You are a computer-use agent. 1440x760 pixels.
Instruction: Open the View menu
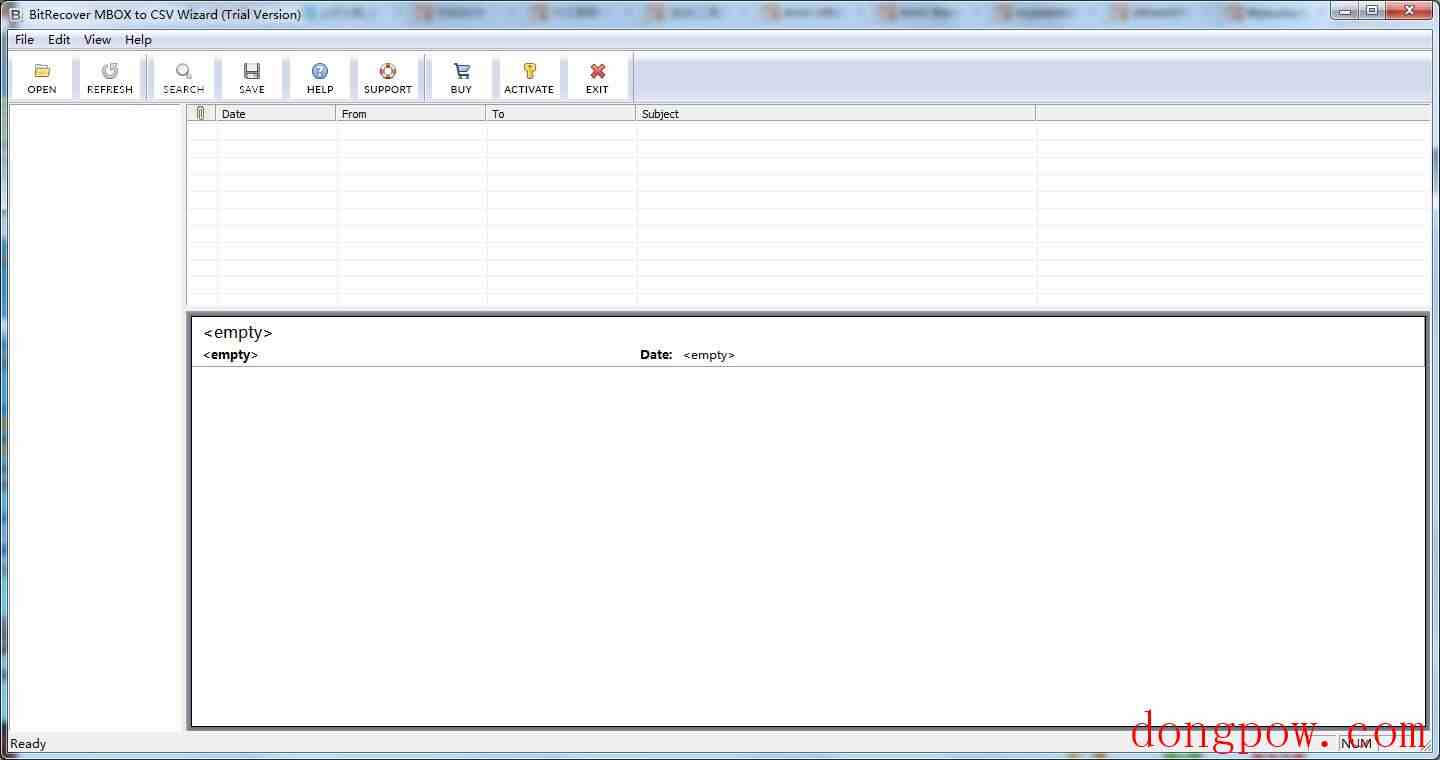click(x=97, y=40)
